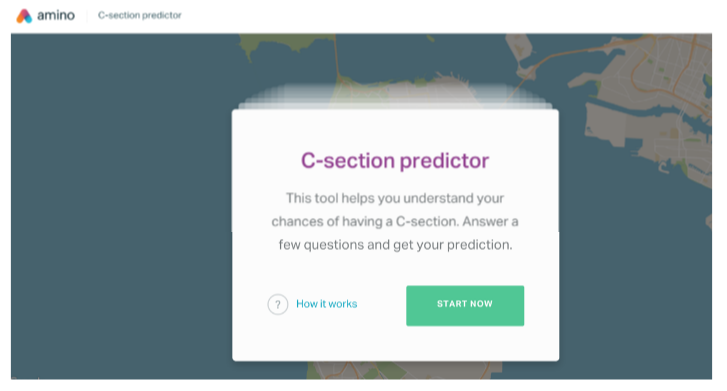This screenshot has height=391, width=727.
Task: Click the line "few questions and get your prediction."
Action: click(395, 244)
